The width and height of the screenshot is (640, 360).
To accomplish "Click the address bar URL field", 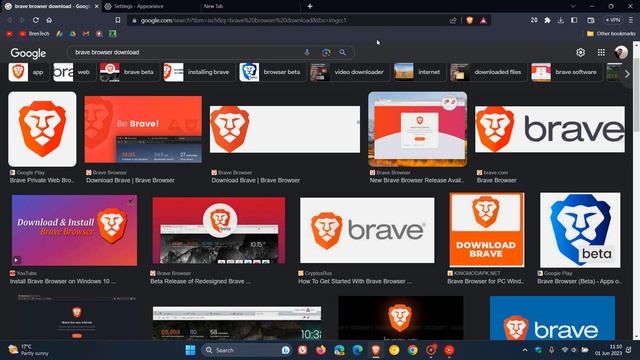I will 290,20.
